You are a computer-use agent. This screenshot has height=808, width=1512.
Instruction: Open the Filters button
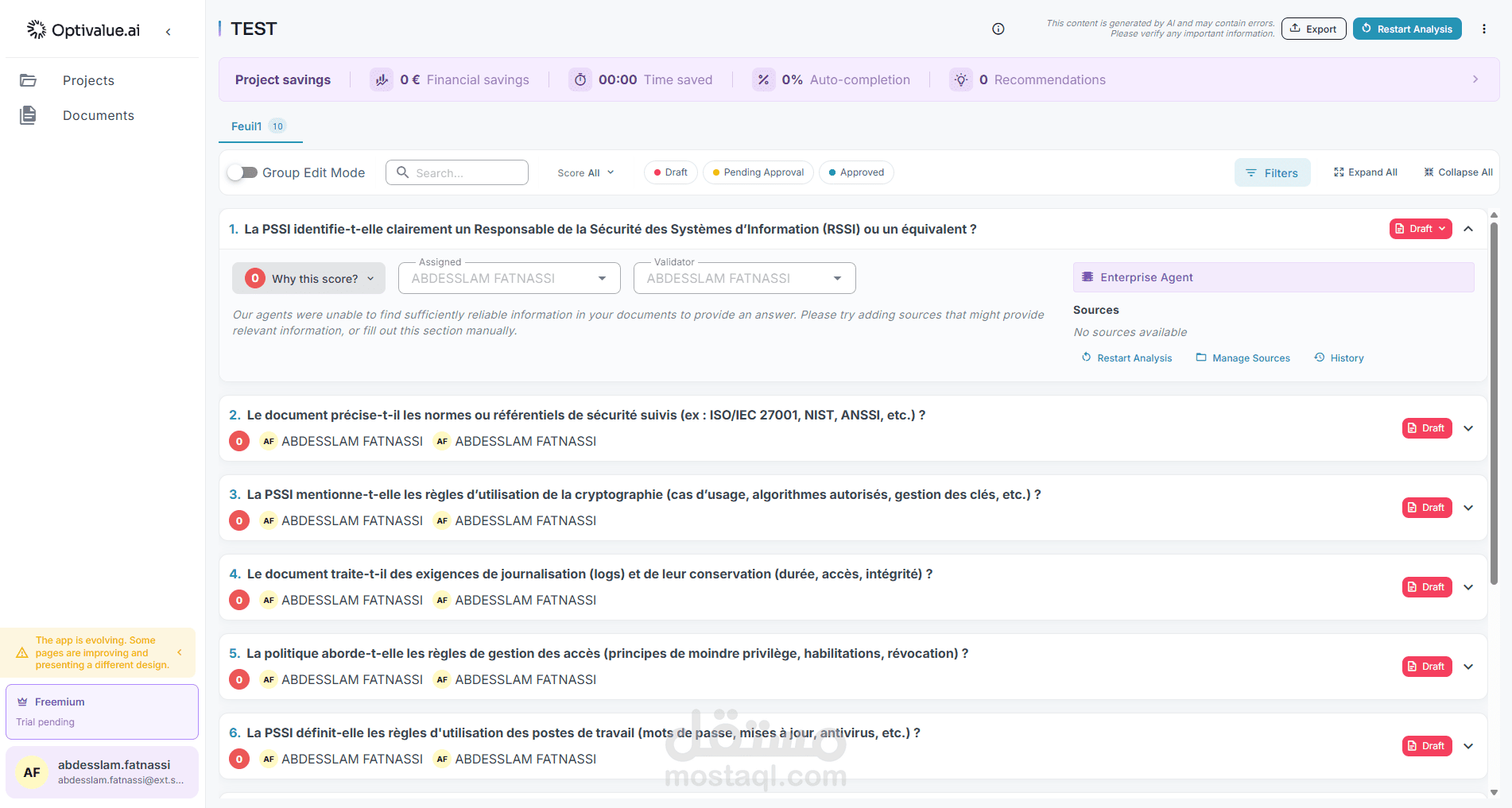[1272, 172]
